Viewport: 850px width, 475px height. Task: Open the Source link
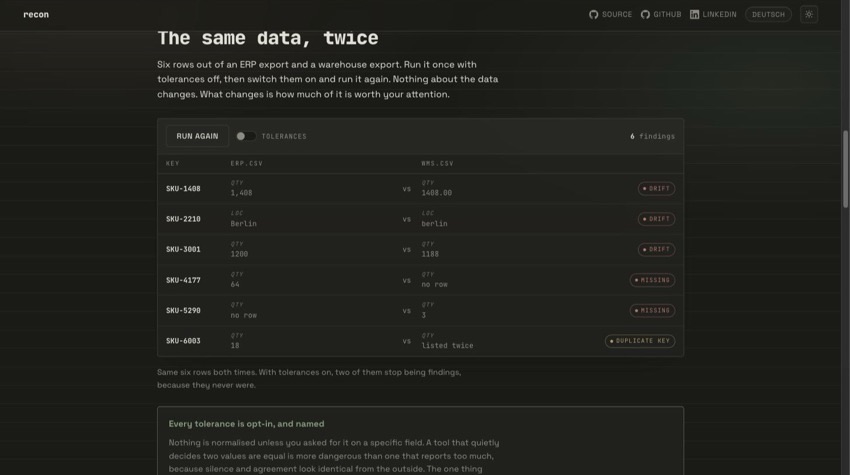610,15
